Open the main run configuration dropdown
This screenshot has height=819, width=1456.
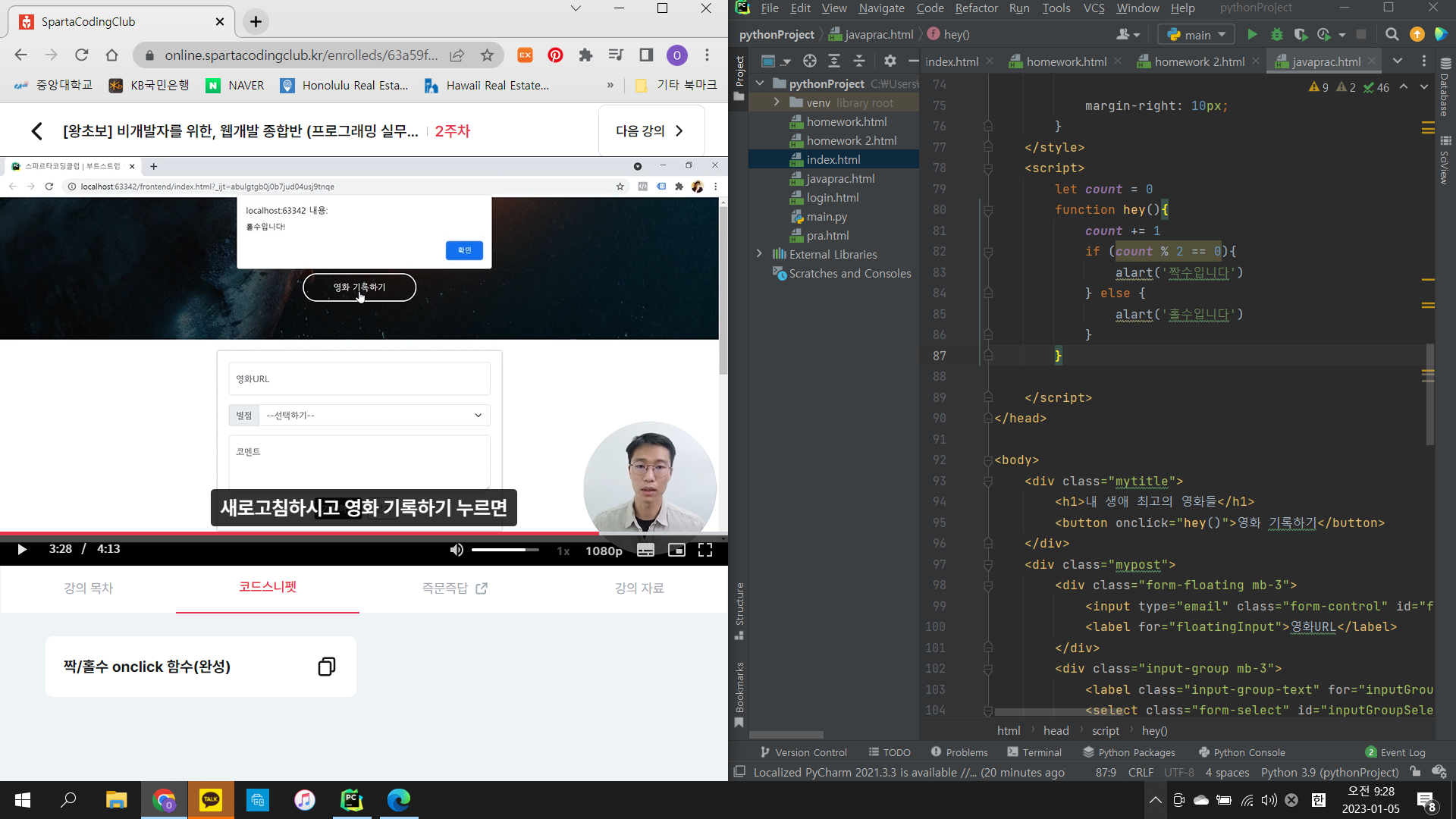1197,35
